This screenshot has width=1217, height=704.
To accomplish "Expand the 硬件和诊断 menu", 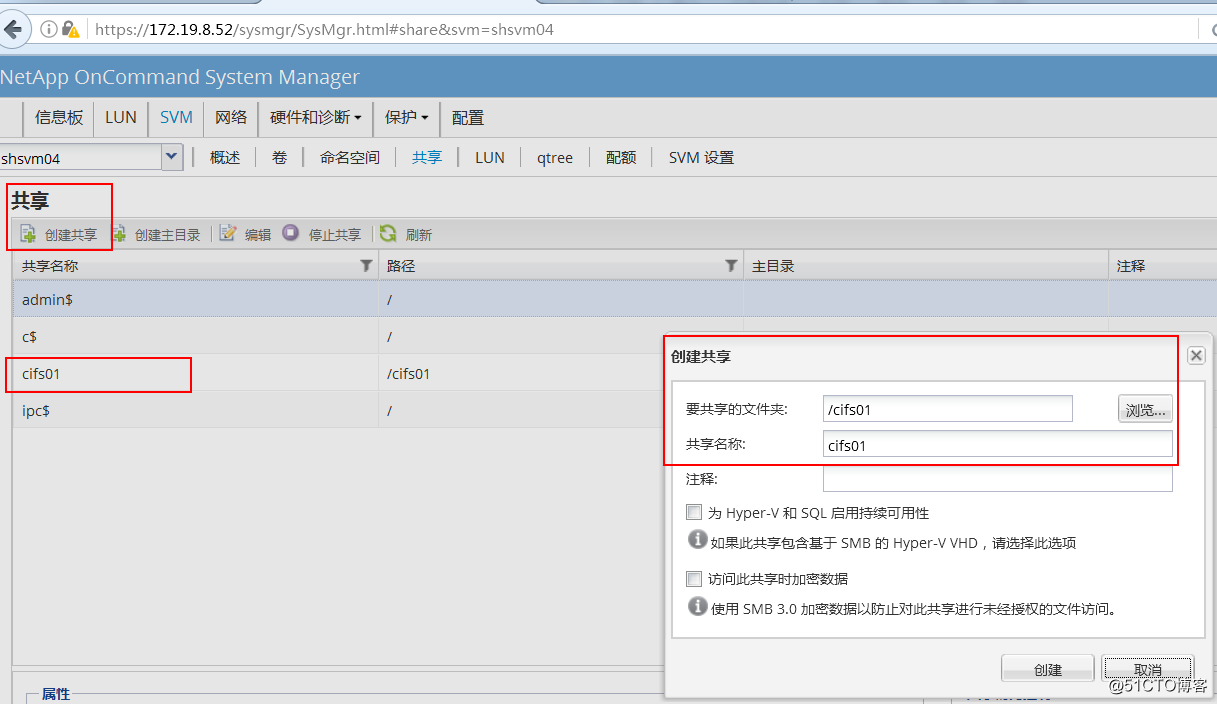I will coord(315,117).
